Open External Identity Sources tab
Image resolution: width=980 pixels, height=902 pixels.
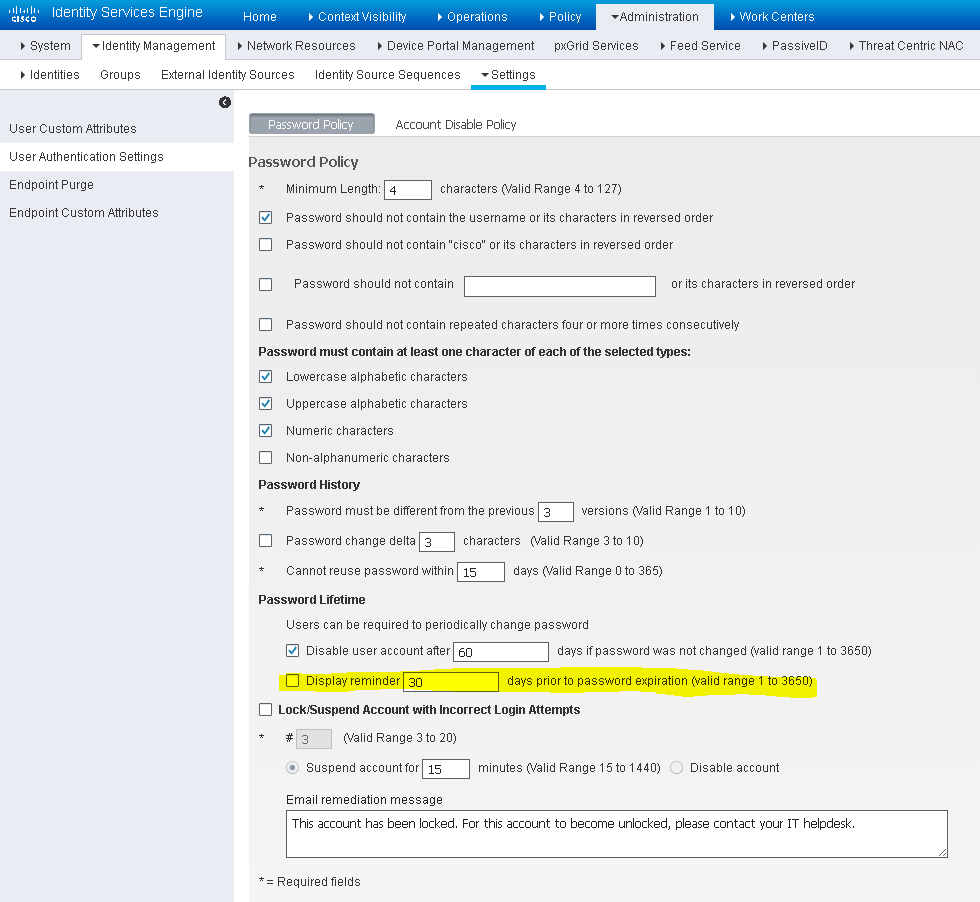tap(228, 74)
